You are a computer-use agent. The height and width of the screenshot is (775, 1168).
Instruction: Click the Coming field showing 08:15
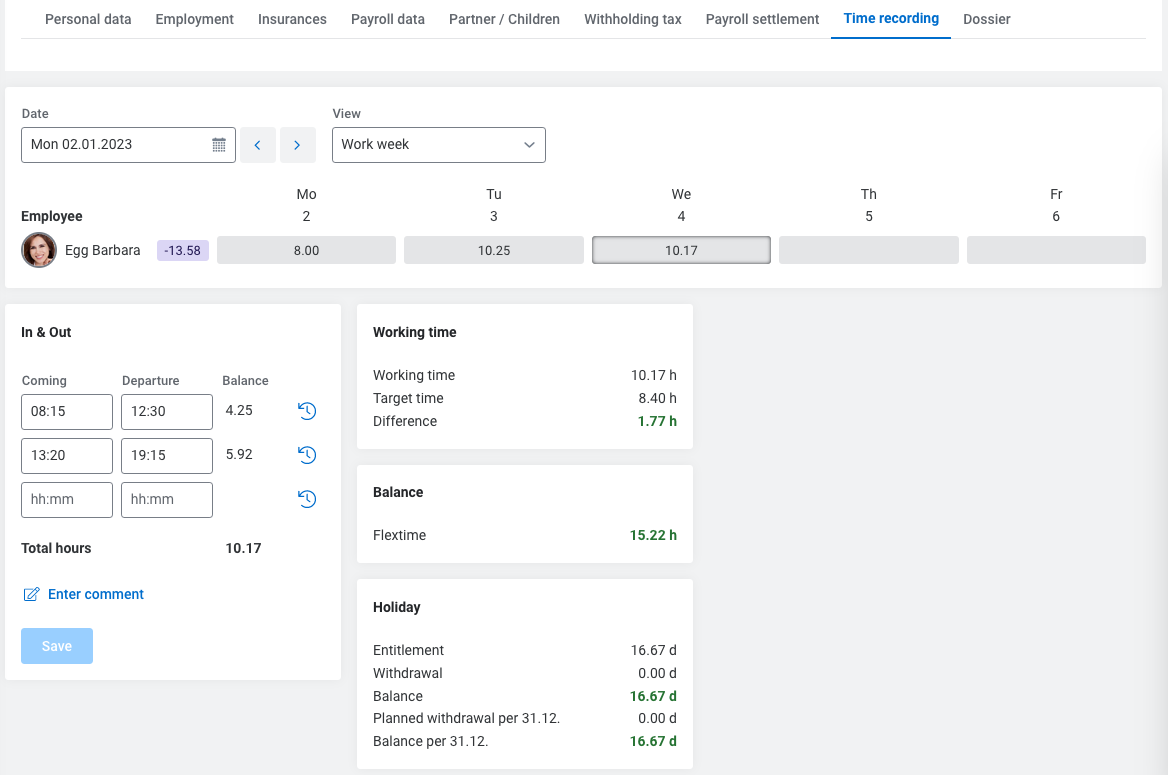point(67,411)
